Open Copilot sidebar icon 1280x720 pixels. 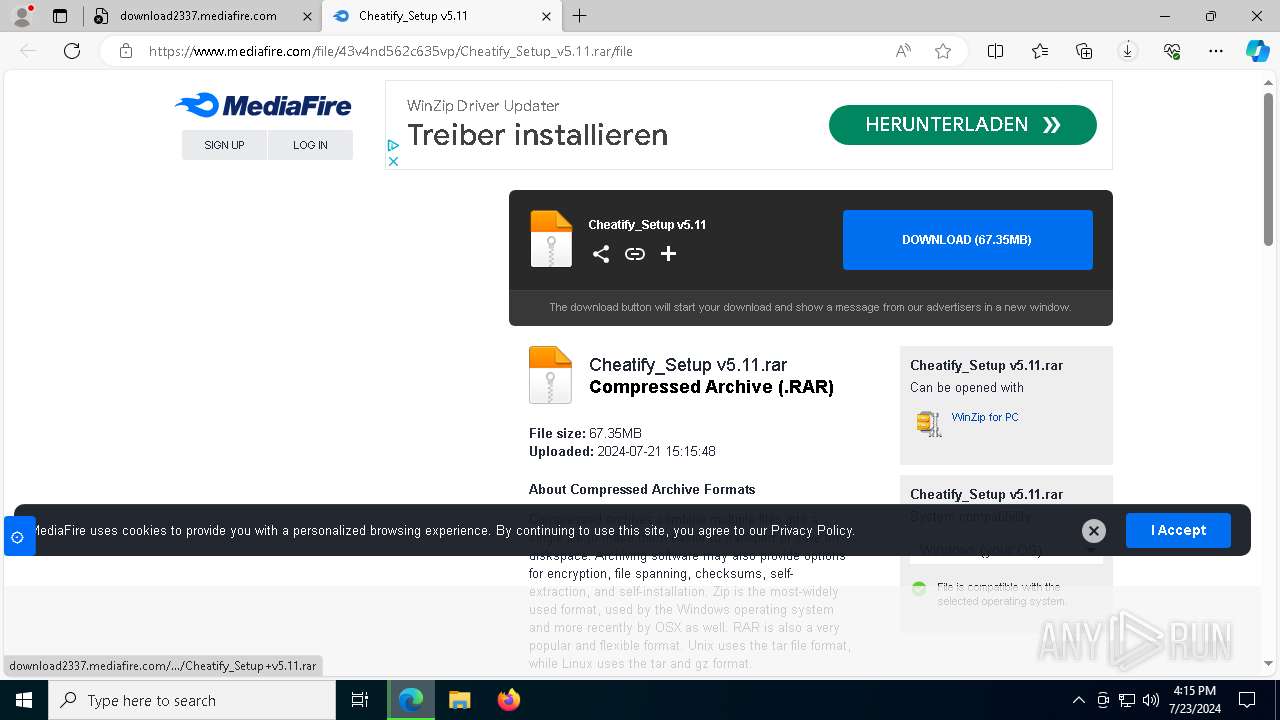tap(1257, 51)
